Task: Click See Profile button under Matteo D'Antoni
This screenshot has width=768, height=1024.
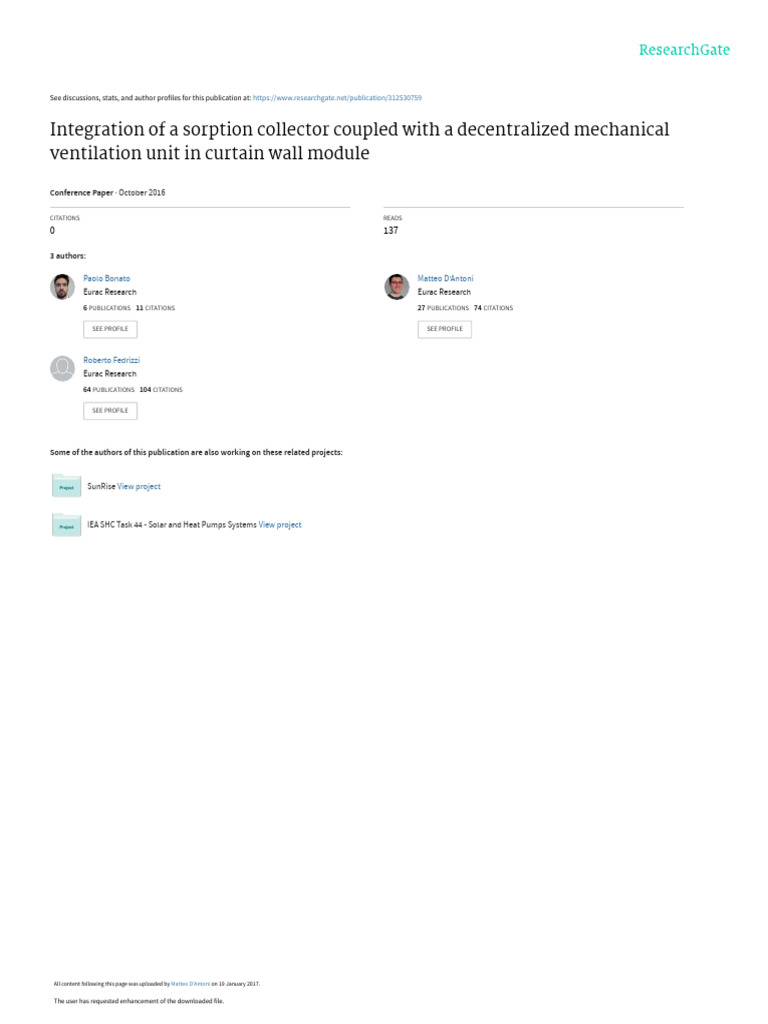Action: tap(445, 329)
